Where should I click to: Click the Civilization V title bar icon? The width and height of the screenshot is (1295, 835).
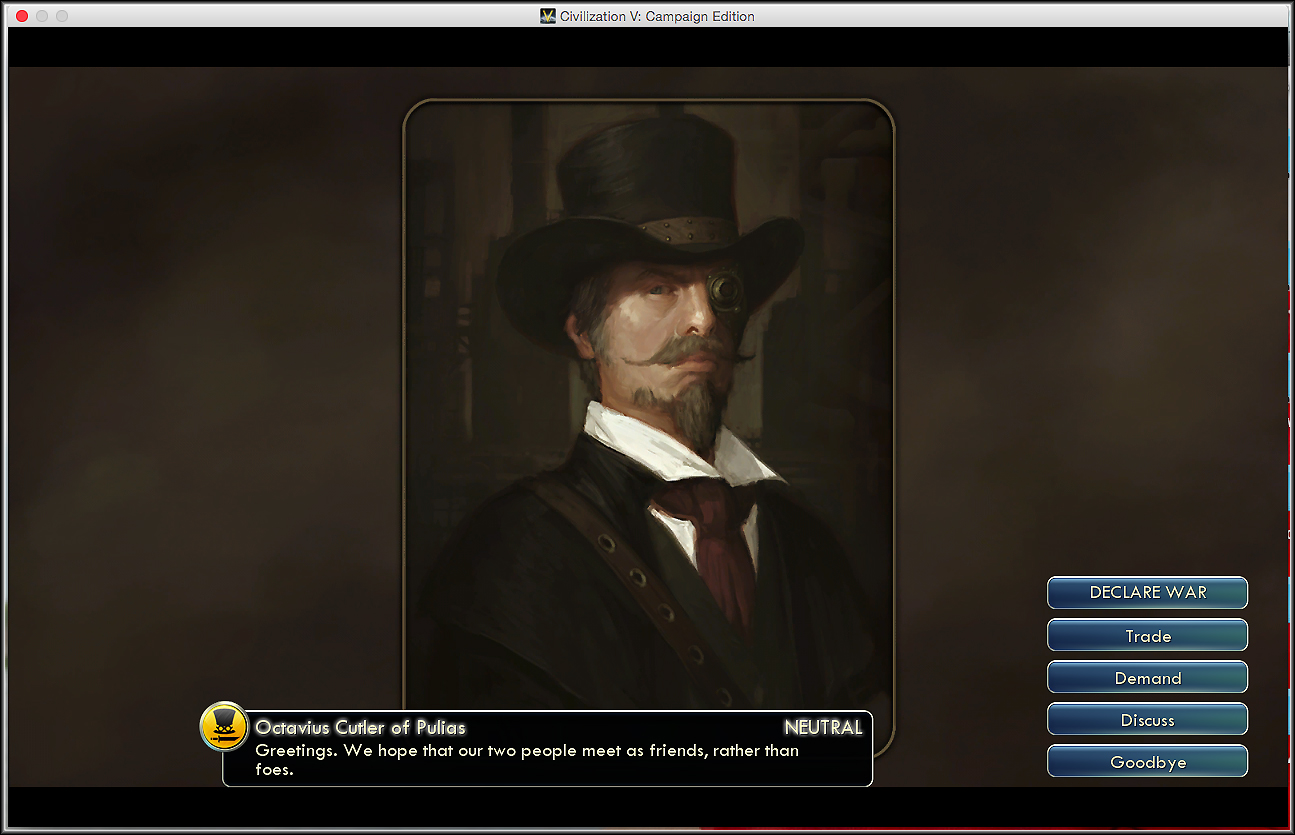[547, 16]
